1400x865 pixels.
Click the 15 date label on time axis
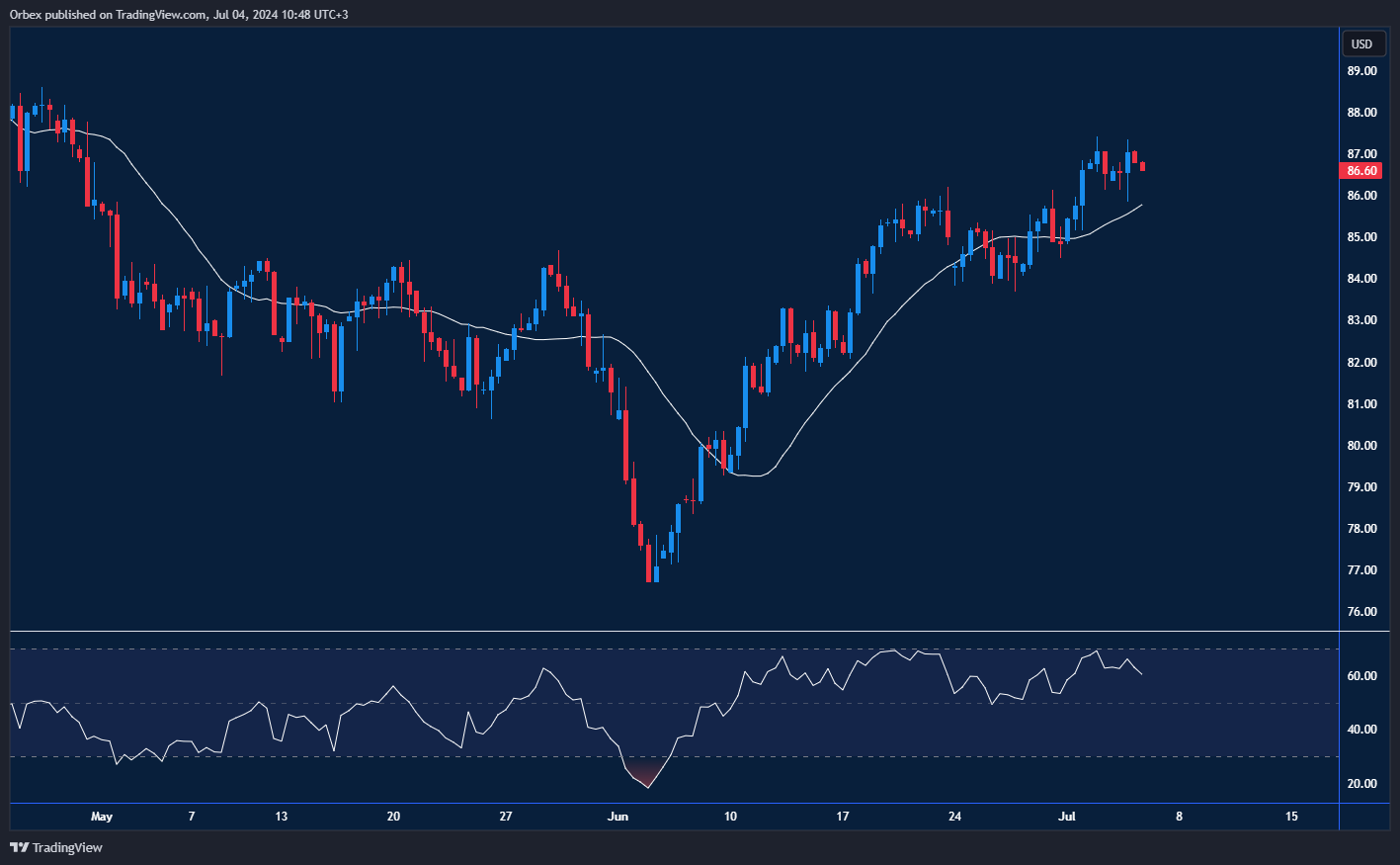[x=1291, y=817]
